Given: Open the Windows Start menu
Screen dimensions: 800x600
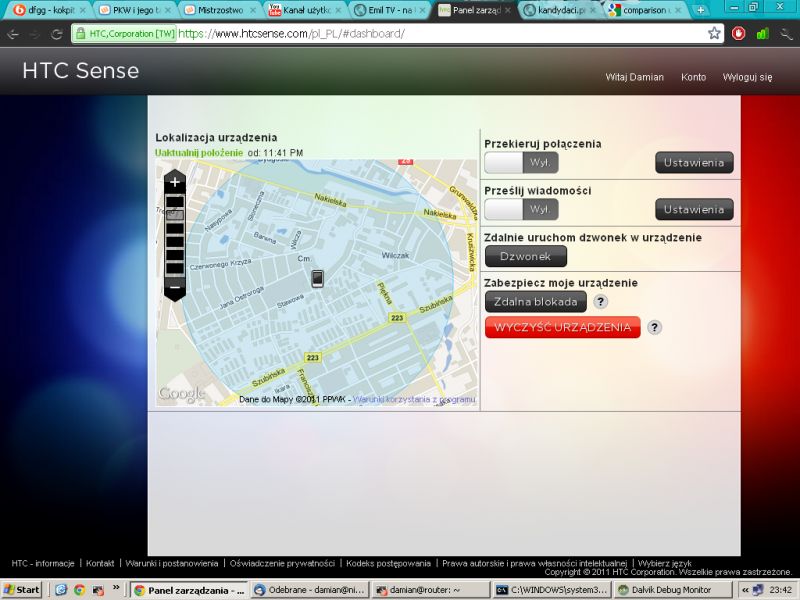Looking at the screenshot, I should [21, 590].
